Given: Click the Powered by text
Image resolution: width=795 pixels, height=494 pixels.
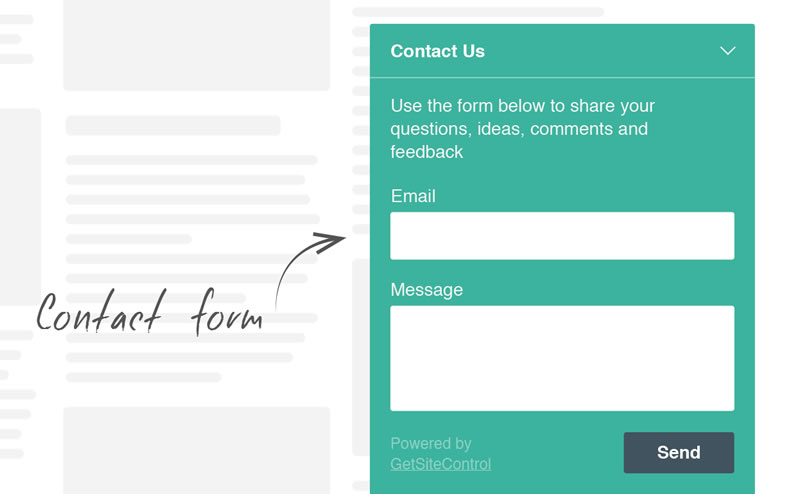Looking at the screenshot, I should click(x=430, y=443).
